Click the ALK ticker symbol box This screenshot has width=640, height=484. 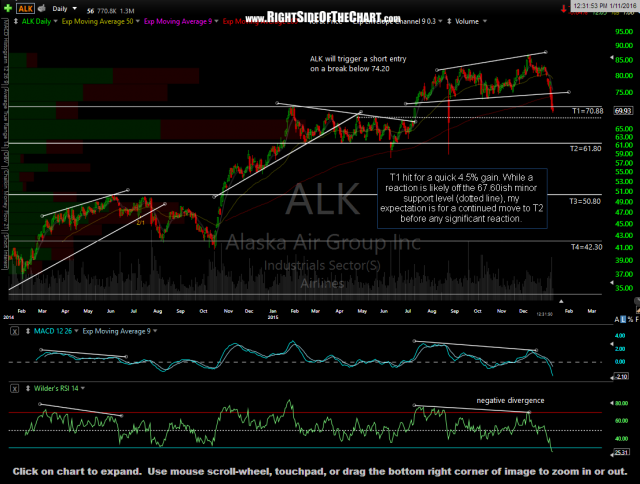[x=25, y=9]
